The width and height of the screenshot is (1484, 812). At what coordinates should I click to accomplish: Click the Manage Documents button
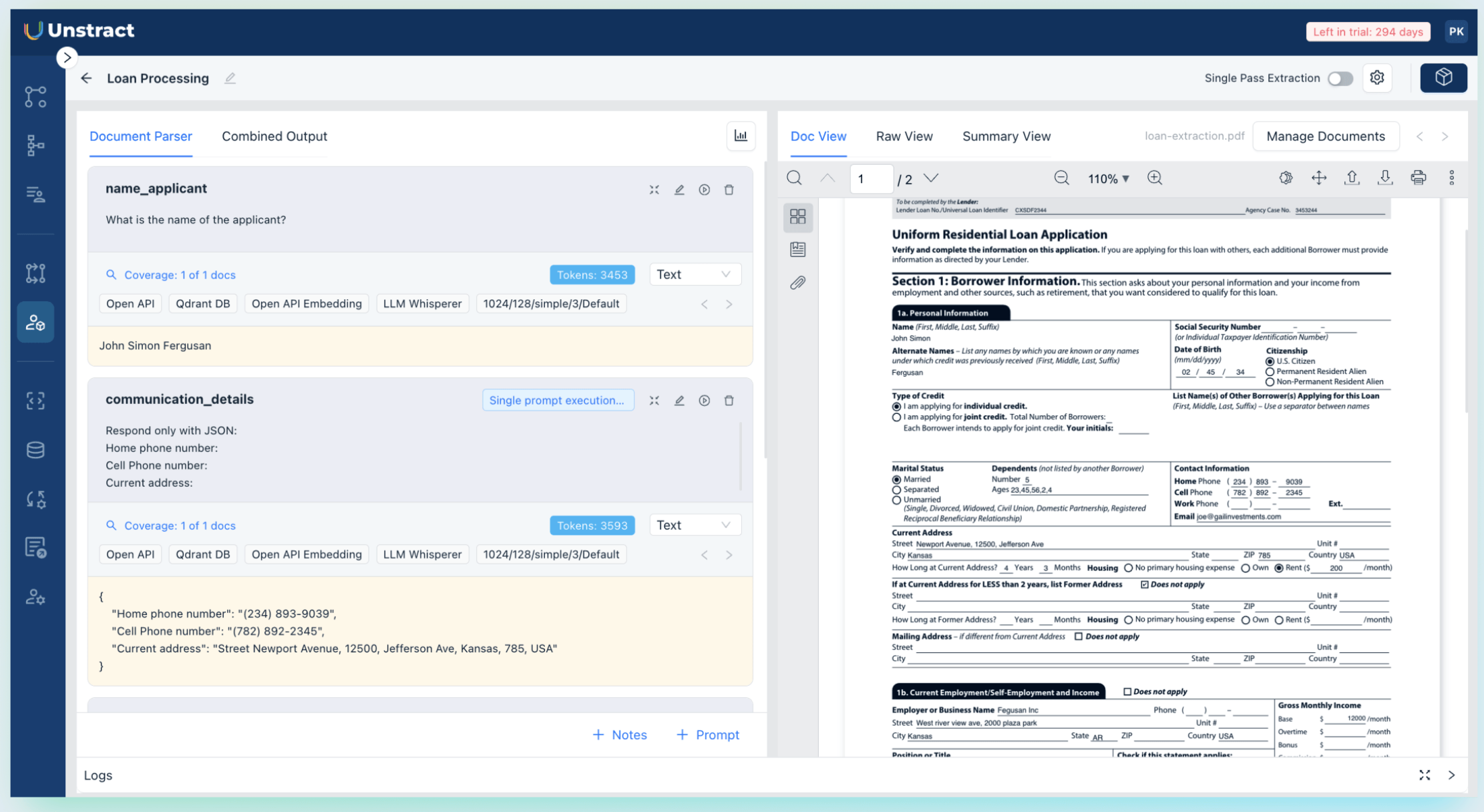[1325, 136]
